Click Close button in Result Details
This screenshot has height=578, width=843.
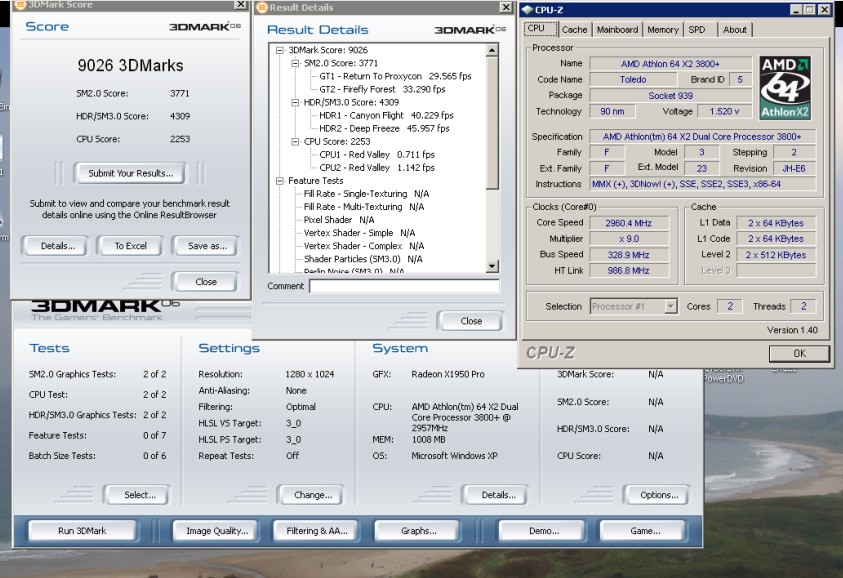[471, 320]
